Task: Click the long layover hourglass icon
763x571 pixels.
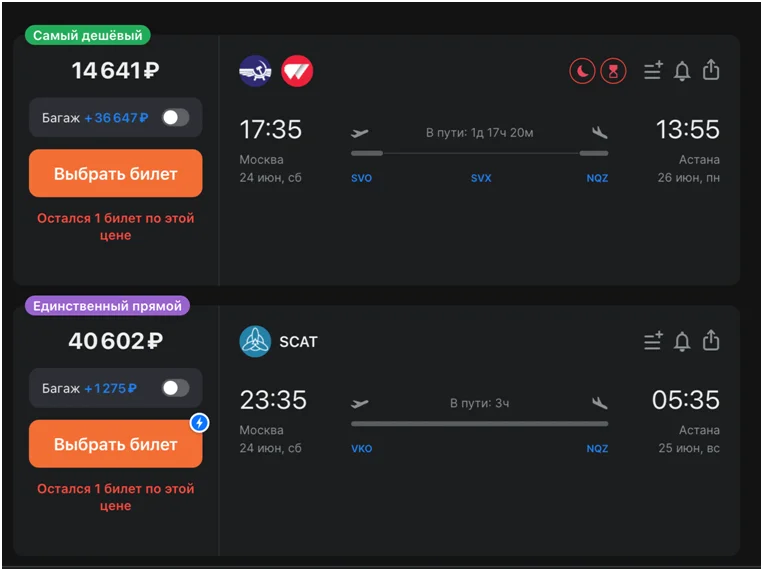Action: 613,71
